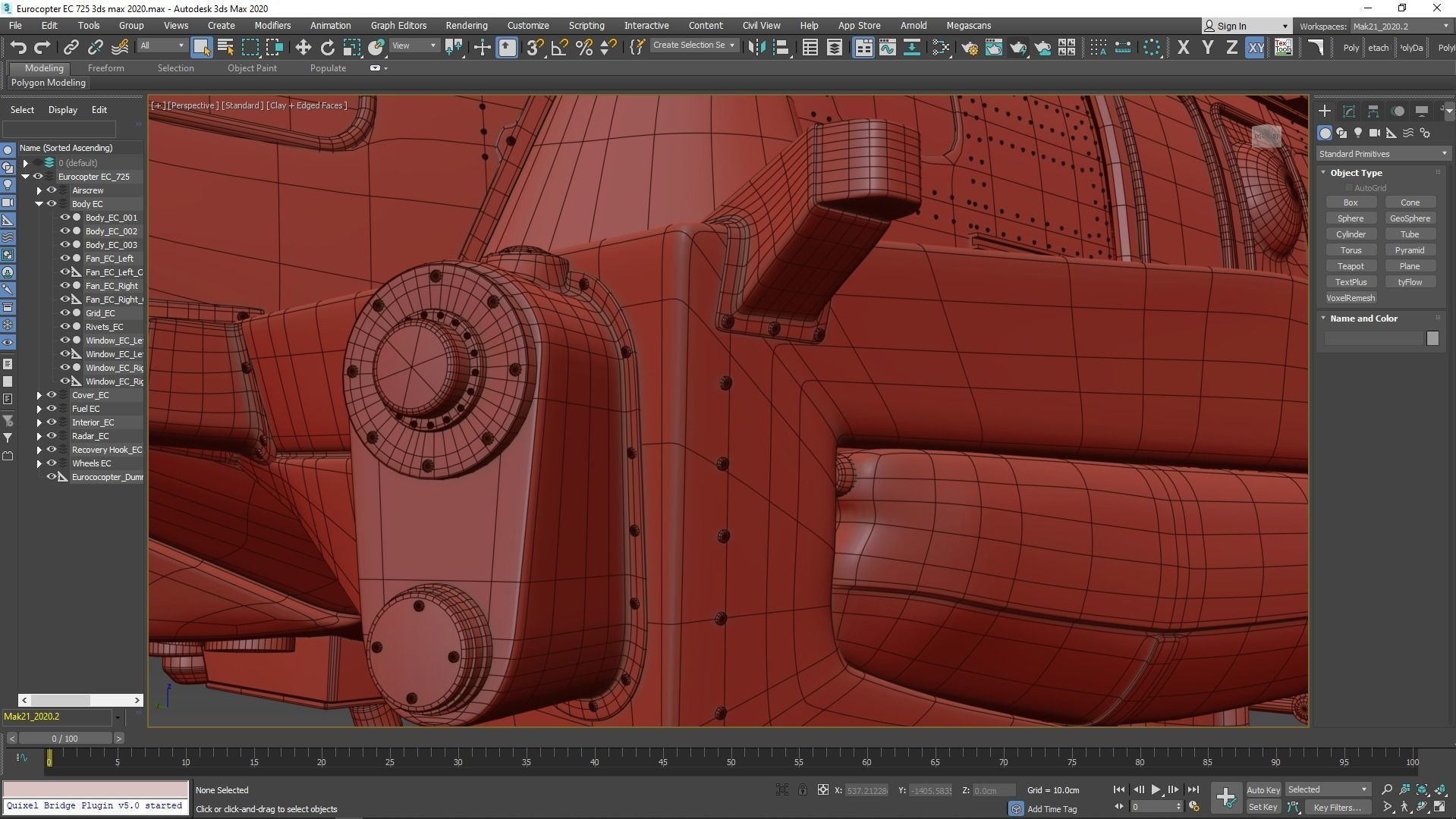Switch to the Object Paint ribbon tab
The width and height of the screenshot is (1456, 819).
(252, 68)
